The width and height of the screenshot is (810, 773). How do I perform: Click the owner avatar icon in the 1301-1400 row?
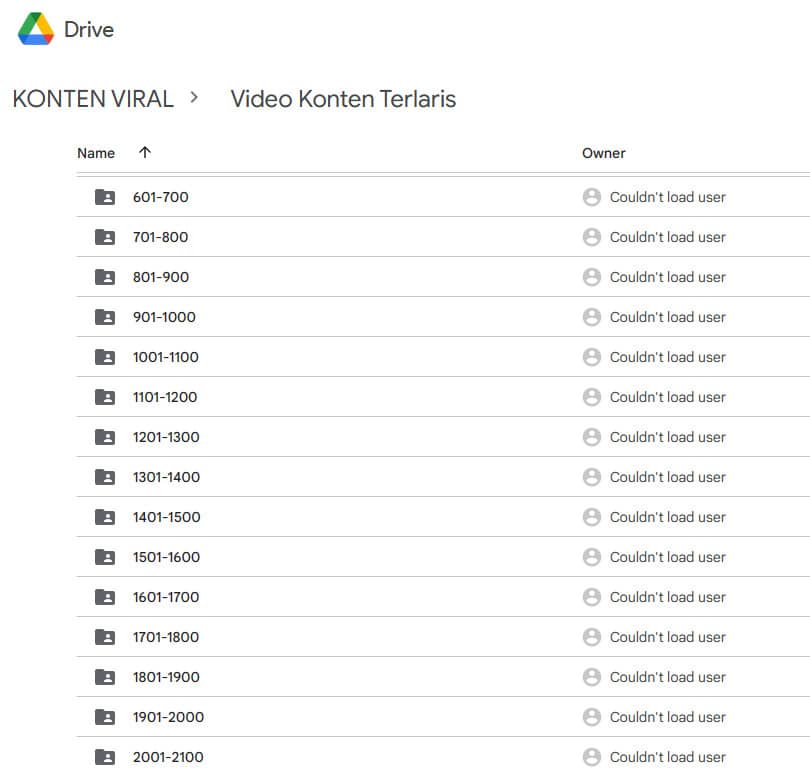pos(591,477)
